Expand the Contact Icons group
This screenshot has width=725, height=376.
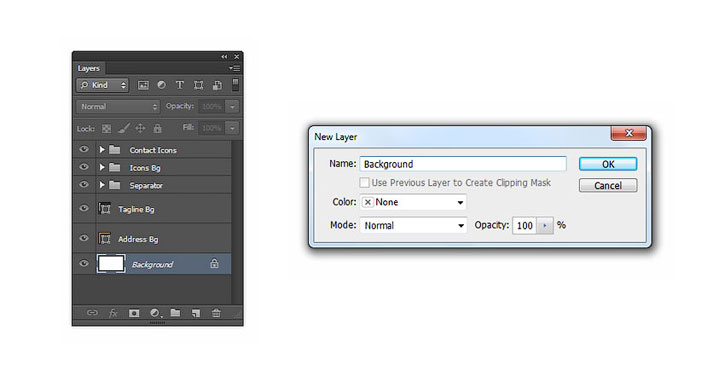[x=102, y=150]
